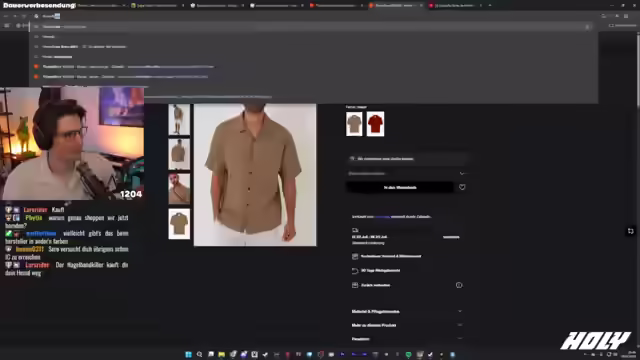The image size is (640, 360).
Task: Select the beige shirt color swatch
Action: coord(354,124)
